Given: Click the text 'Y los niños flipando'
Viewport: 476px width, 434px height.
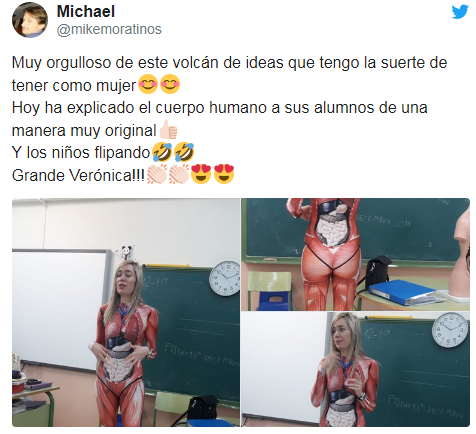Looking at the screenshot, I should (81, 153).
